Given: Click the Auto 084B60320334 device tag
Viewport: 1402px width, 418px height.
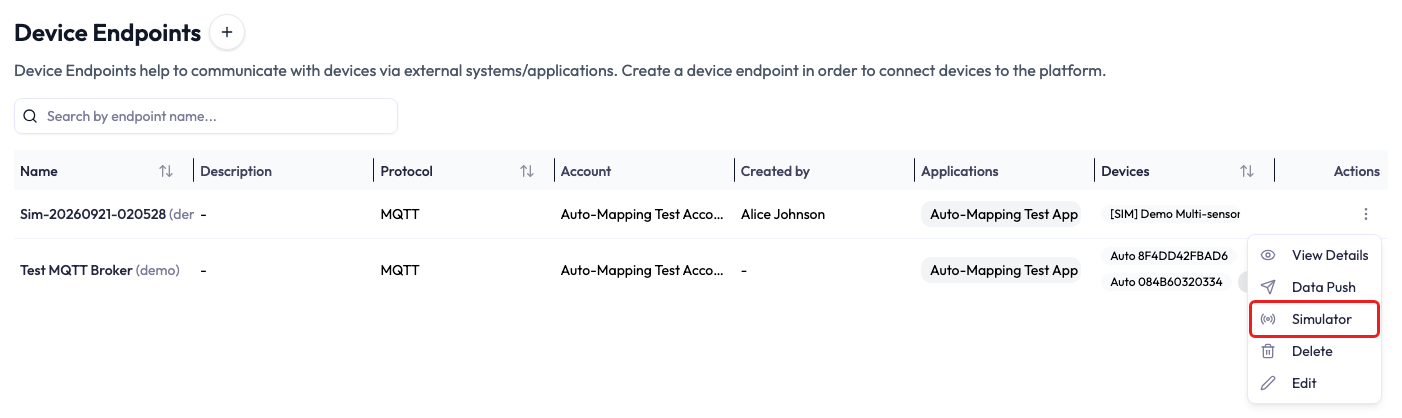Looking at the screenshot, I should [1166, 282].
